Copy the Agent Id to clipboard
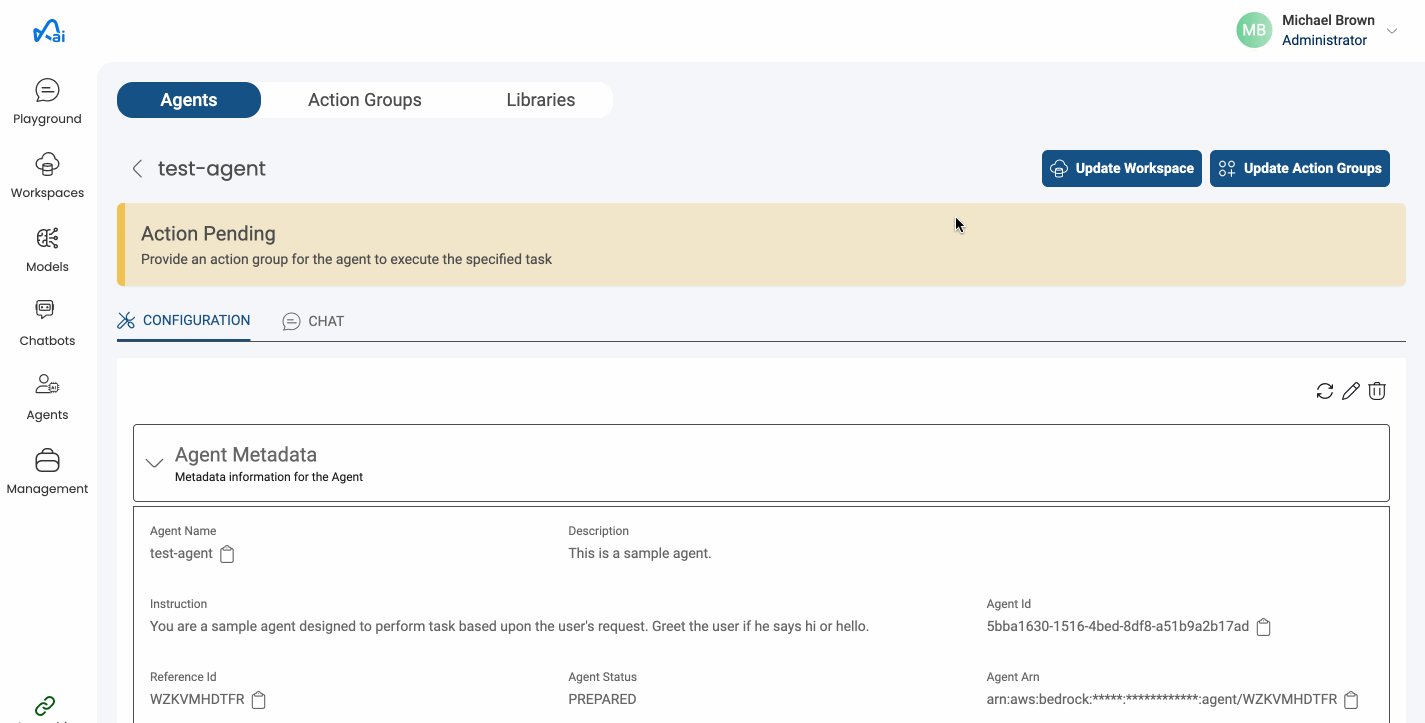Viewport: 1425px width, 723px height. 1263,626
